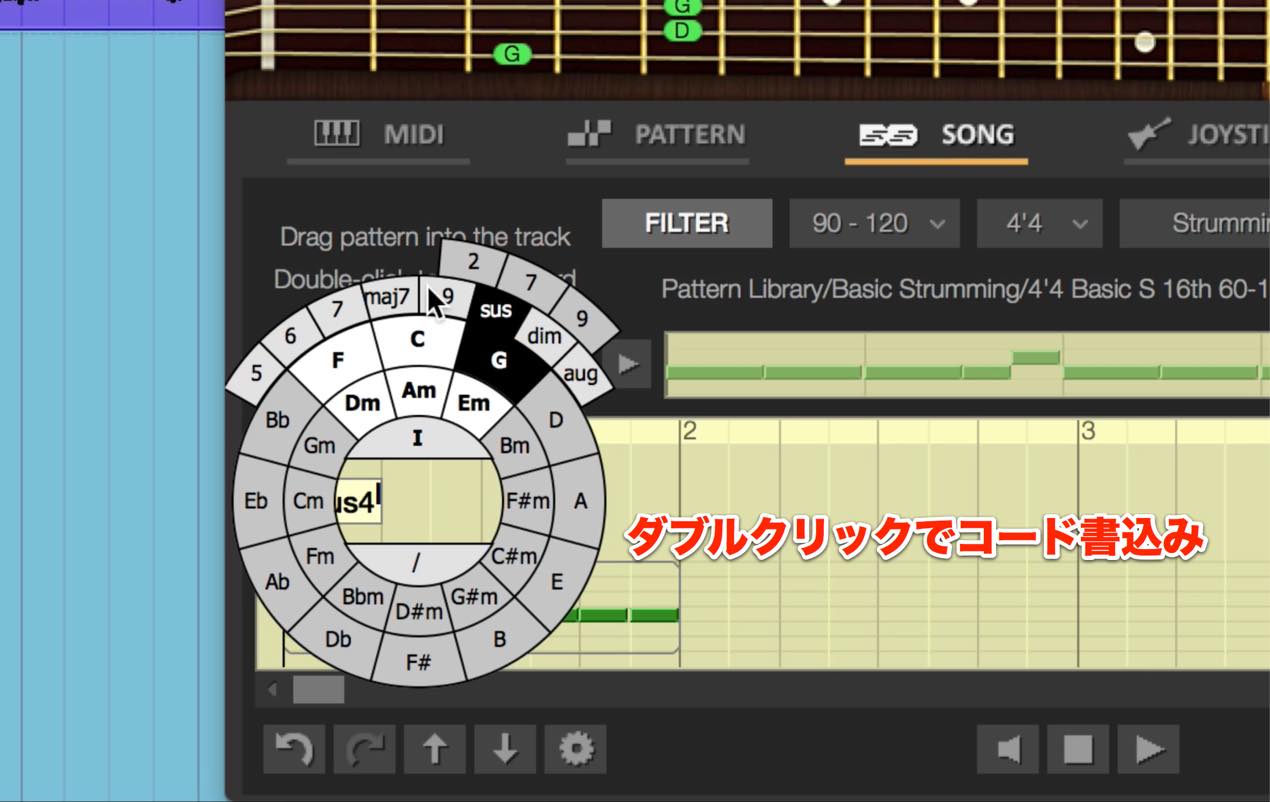The width and height of the screenshot is (1270, 802).
Task: Click the undo arrow icon
Action: click(x=294, y=749)
